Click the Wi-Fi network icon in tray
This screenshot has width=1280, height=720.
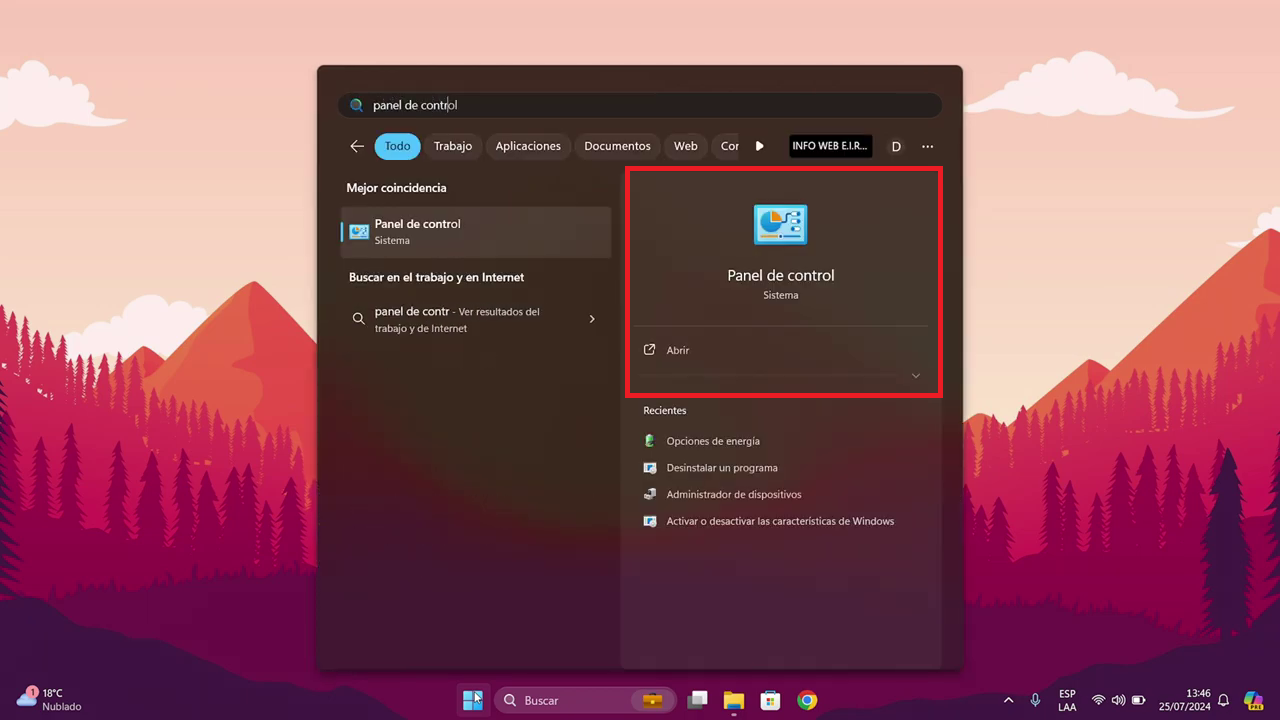pyautogui.click(x=1098, y=700)
